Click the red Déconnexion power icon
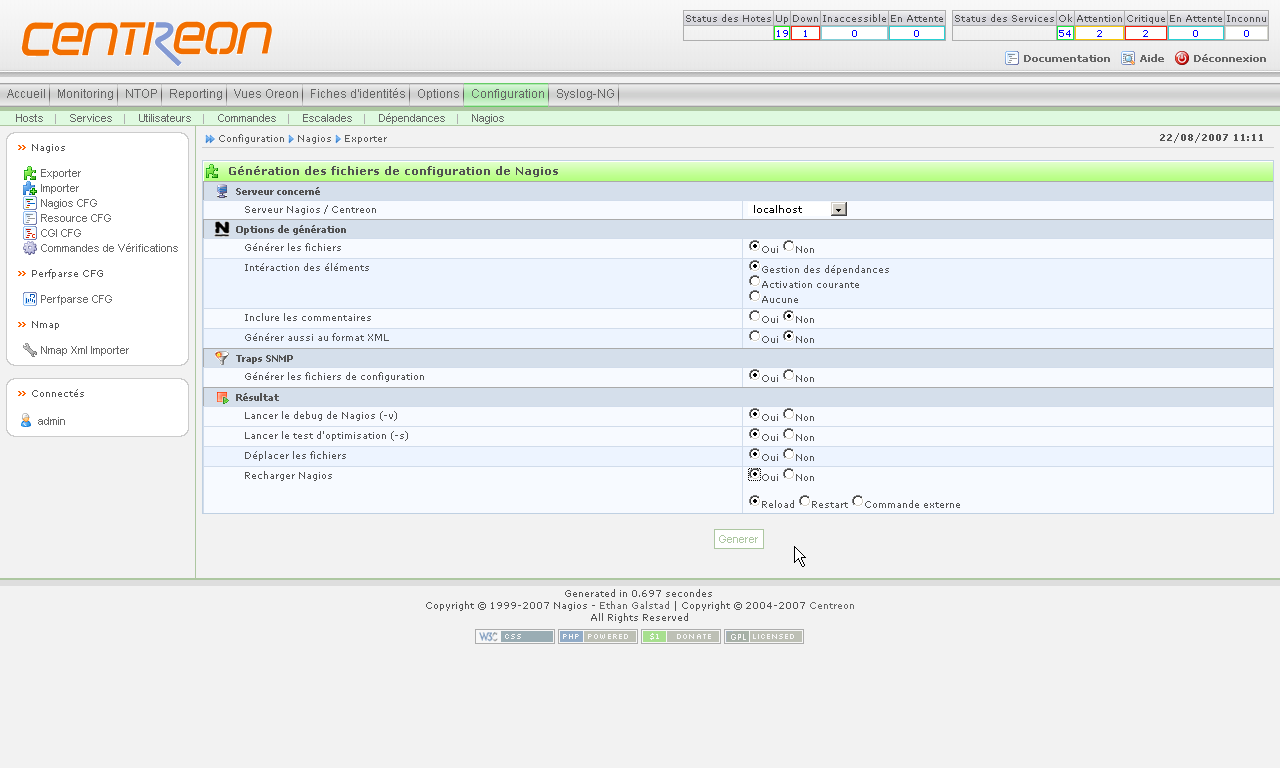The width and height of the screenshot is (1280, 768). pyautogui.click(x=1182, y=58)
